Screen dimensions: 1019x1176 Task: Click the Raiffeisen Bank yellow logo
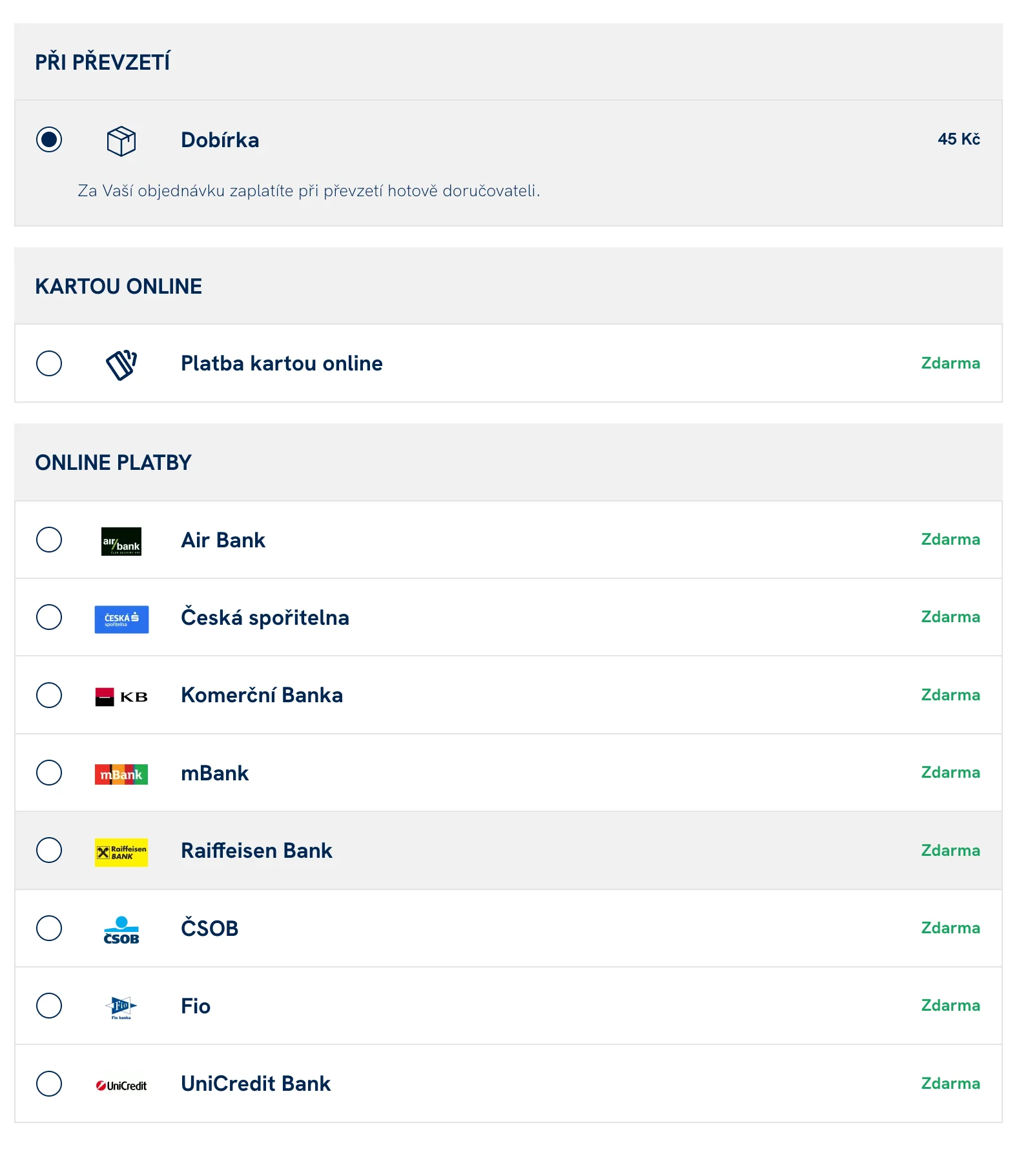(x=121, y=852)
